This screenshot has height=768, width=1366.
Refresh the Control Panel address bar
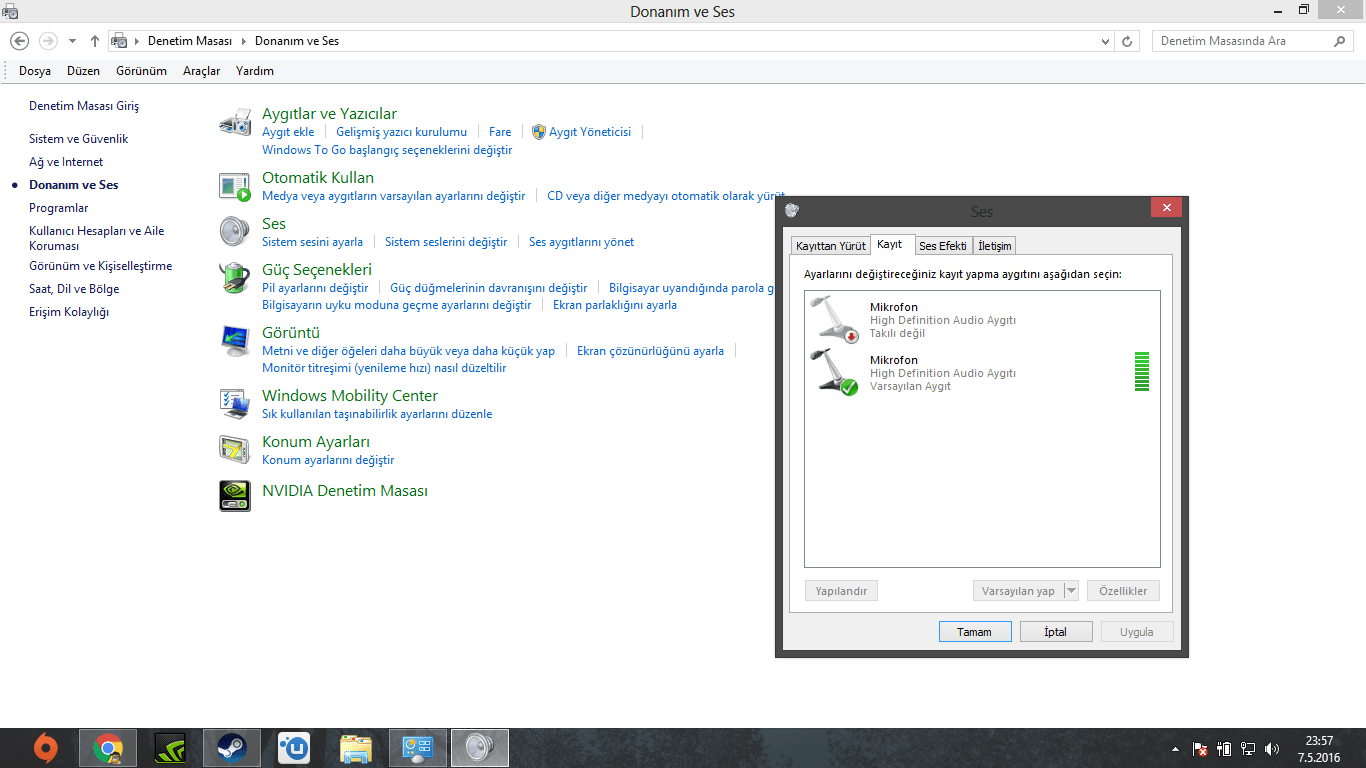click(x=1128, y=41)
